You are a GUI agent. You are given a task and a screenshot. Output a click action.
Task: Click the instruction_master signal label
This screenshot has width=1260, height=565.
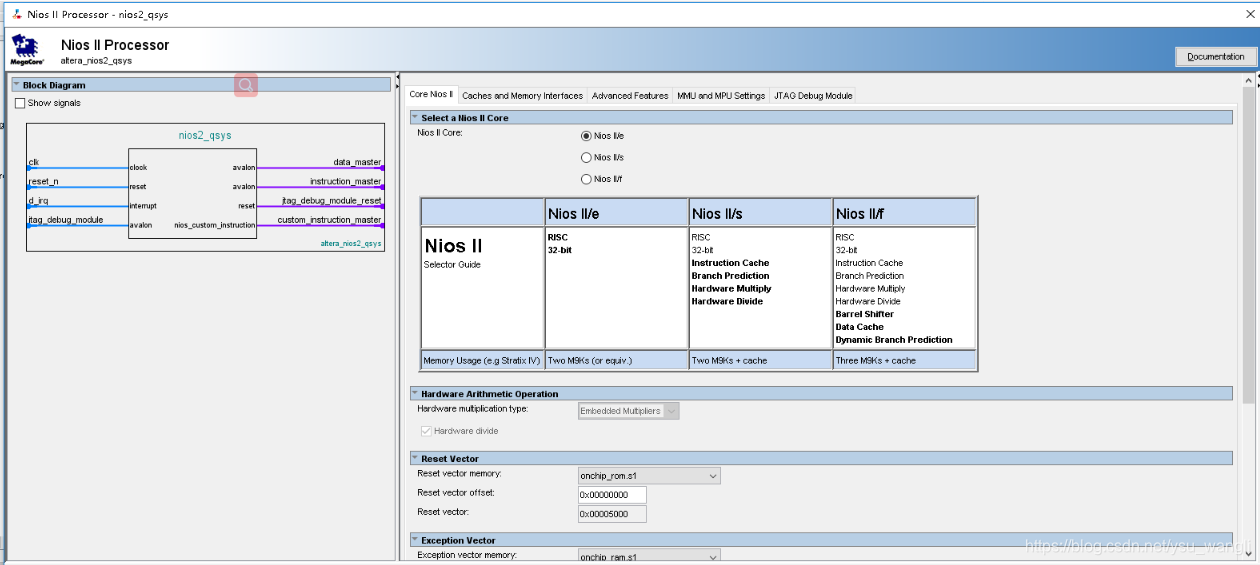345,181
